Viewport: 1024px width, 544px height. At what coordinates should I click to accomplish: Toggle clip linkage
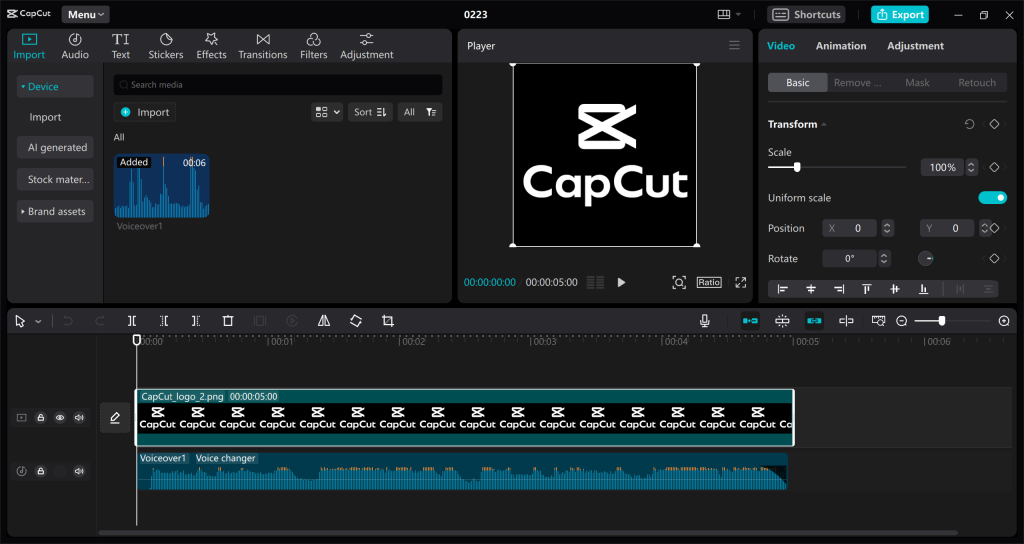click(x=814, y=321)
